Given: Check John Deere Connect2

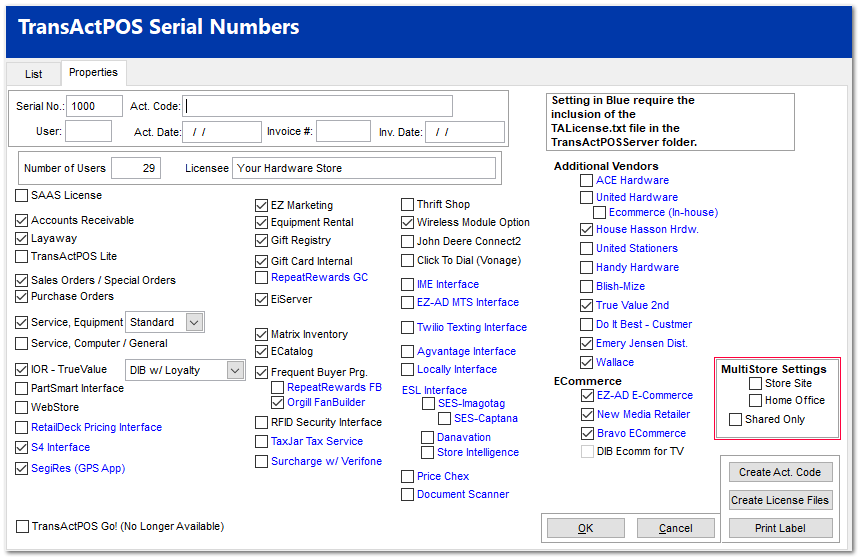Looking at the screenshot, I should coord(407,242).
